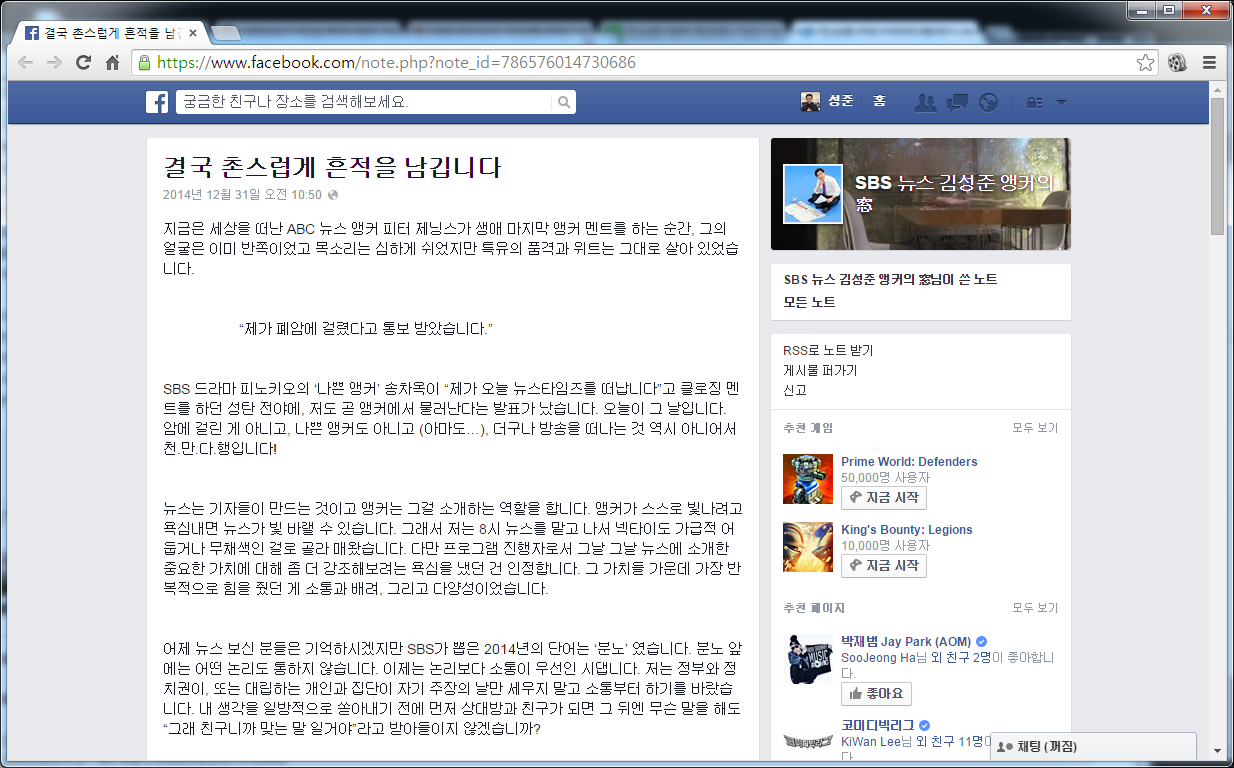1234x768 pixels.
Task: Open friend requests icon
Action: tap(926, 102)
